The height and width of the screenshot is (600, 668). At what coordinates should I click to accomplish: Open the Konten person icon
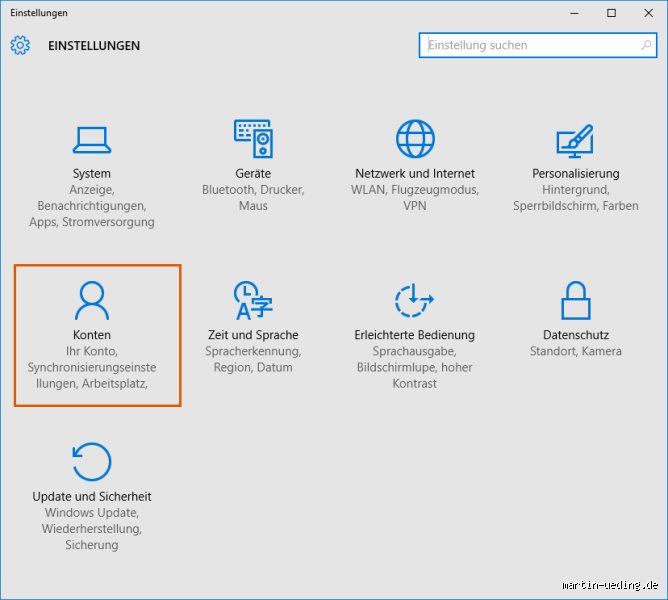click(92, 300)
